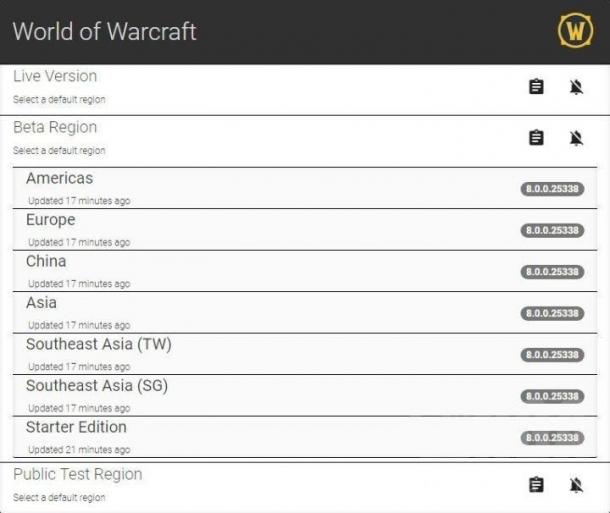This screenshot has height=513, width=610.
Task: Open the clipboard icon for Beta Region
Action: 536,137
